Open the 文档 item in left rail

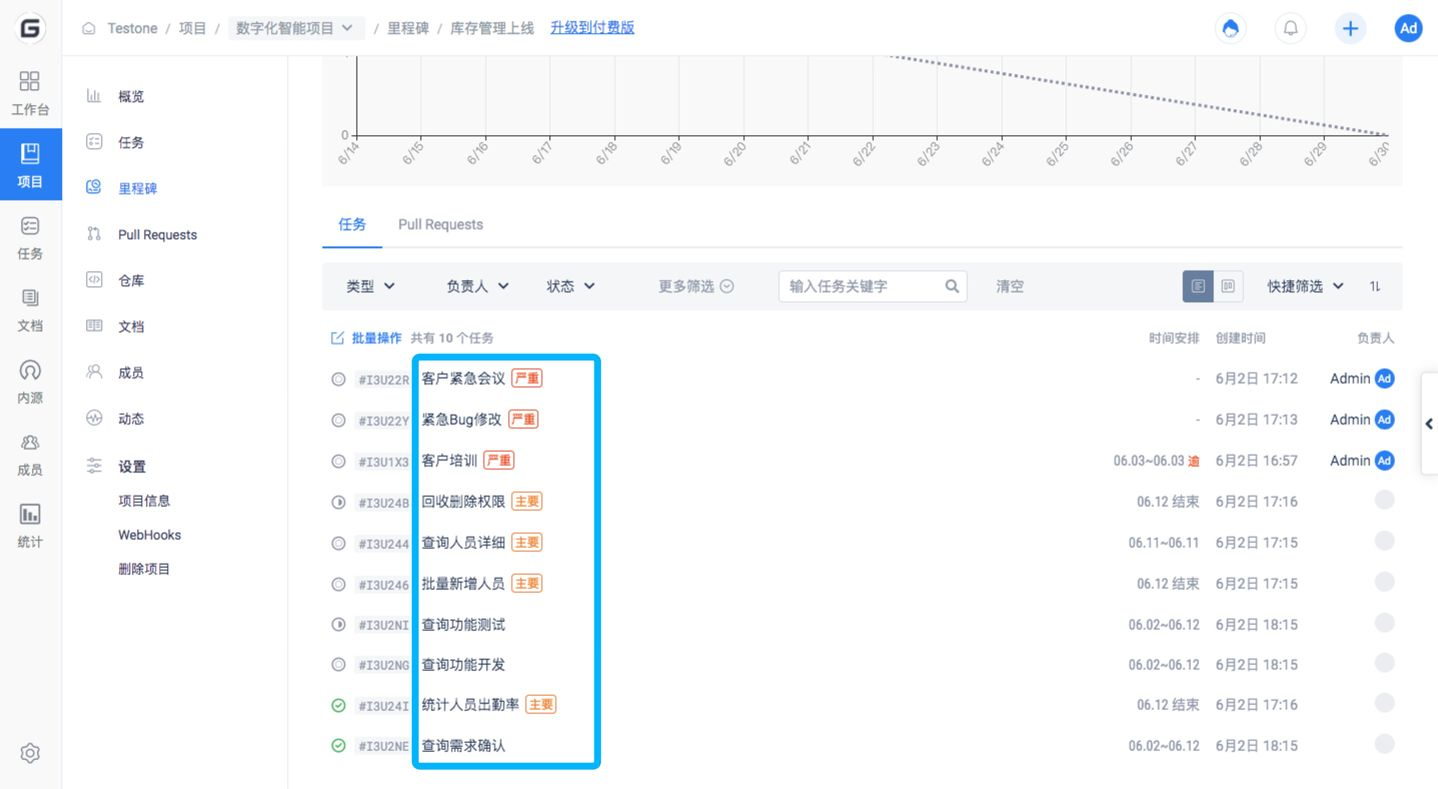30,309
